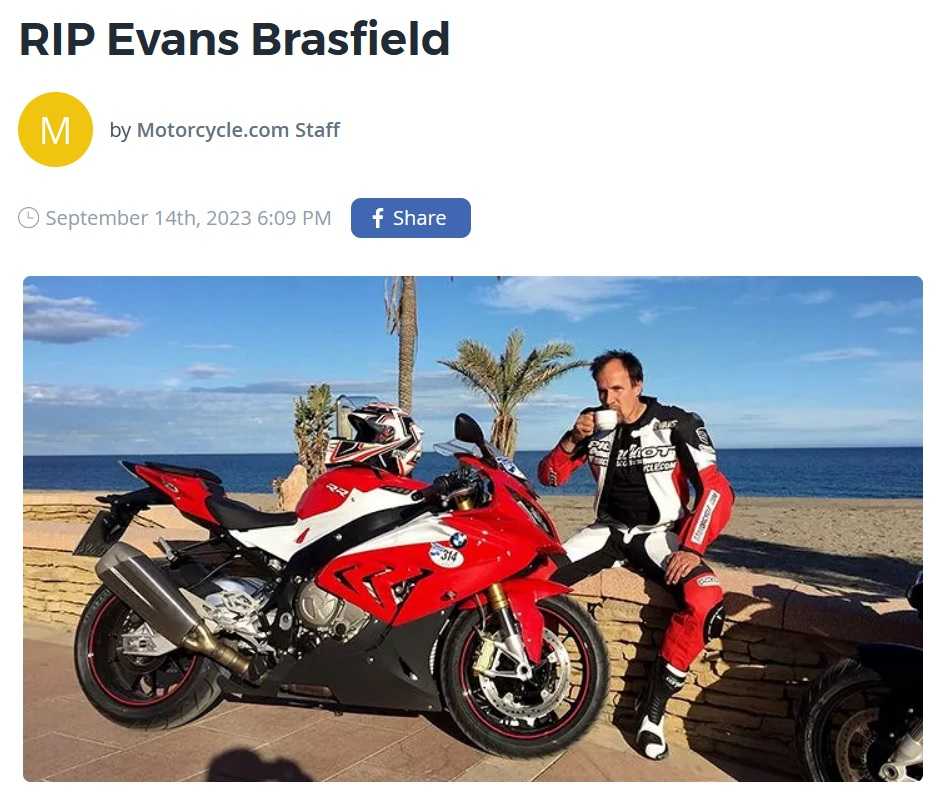Screen dimensions: 942x801
Task: Open the Motorcycle.com Staff author page
Action: (x=239, y=130)
